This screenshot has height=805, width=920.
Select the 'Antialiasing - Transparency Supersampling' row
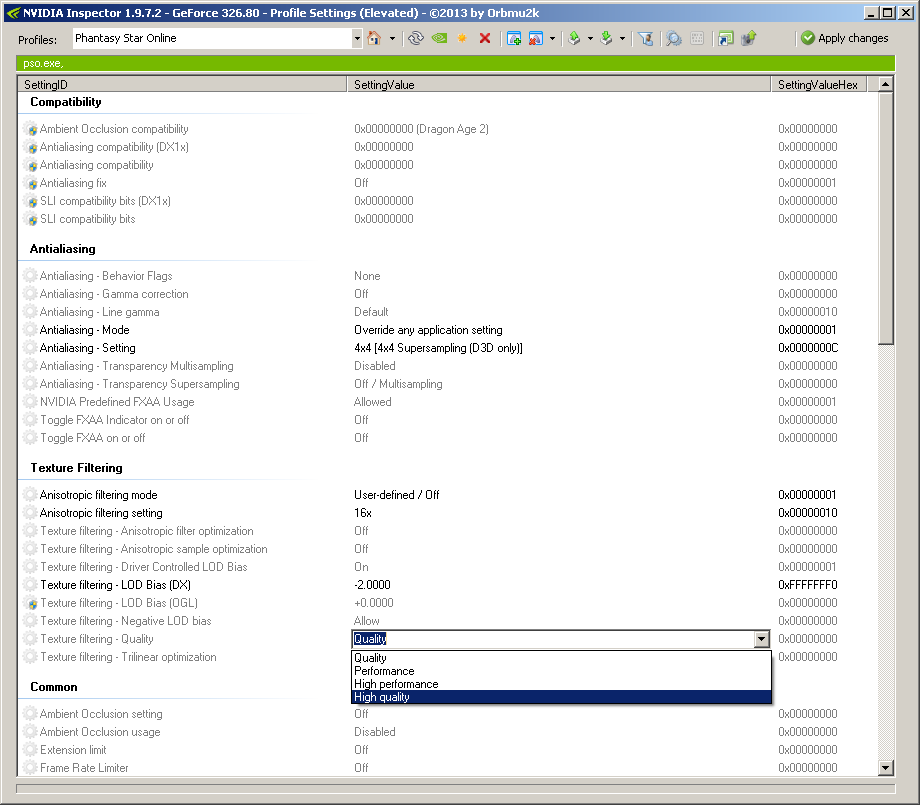(448, 384)
